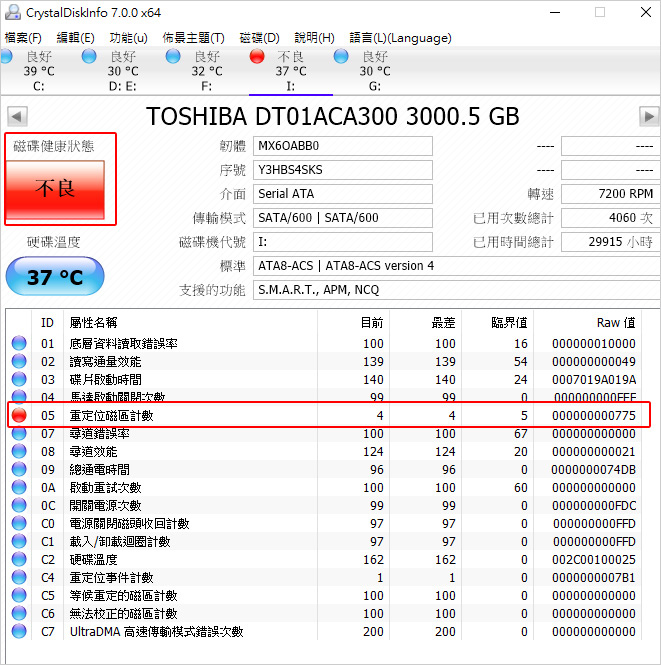Click the 目前 column header
Image resolution: width=661 pixels, height=665 pixels.
[372, 323]
